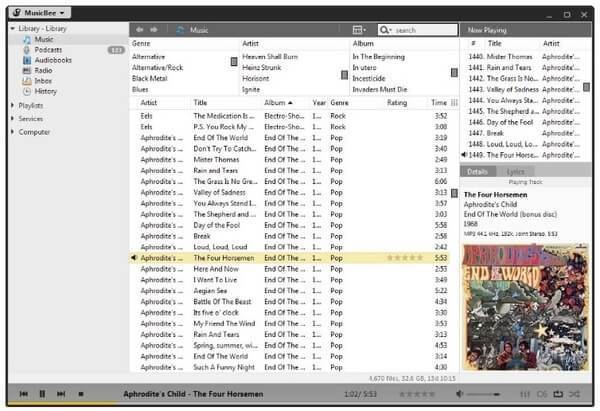600x411 pixels.
Task: Open the equalizer from player bar
Action: point(525,394)
